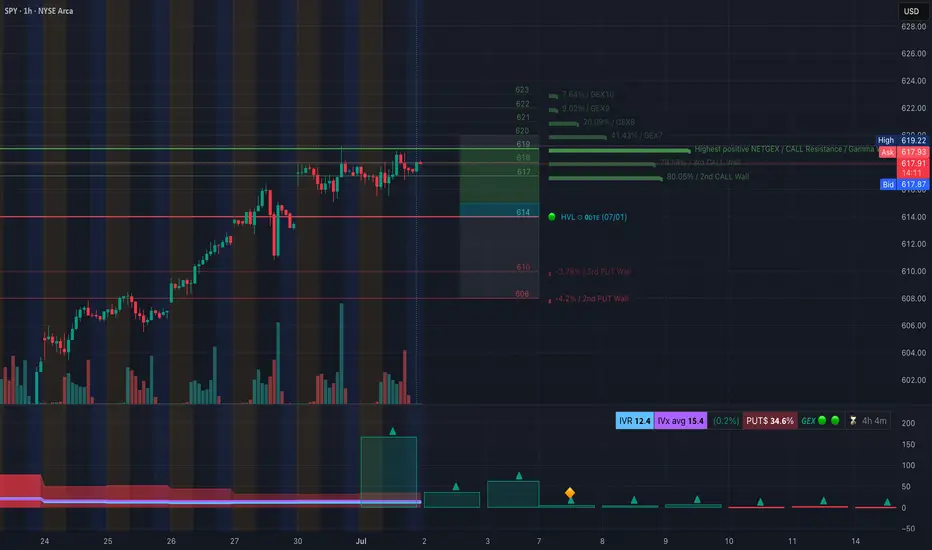Viewport: 932px width, 550px height.
Task: Click the 11 date label on time axis
Action: click(792, 541)
